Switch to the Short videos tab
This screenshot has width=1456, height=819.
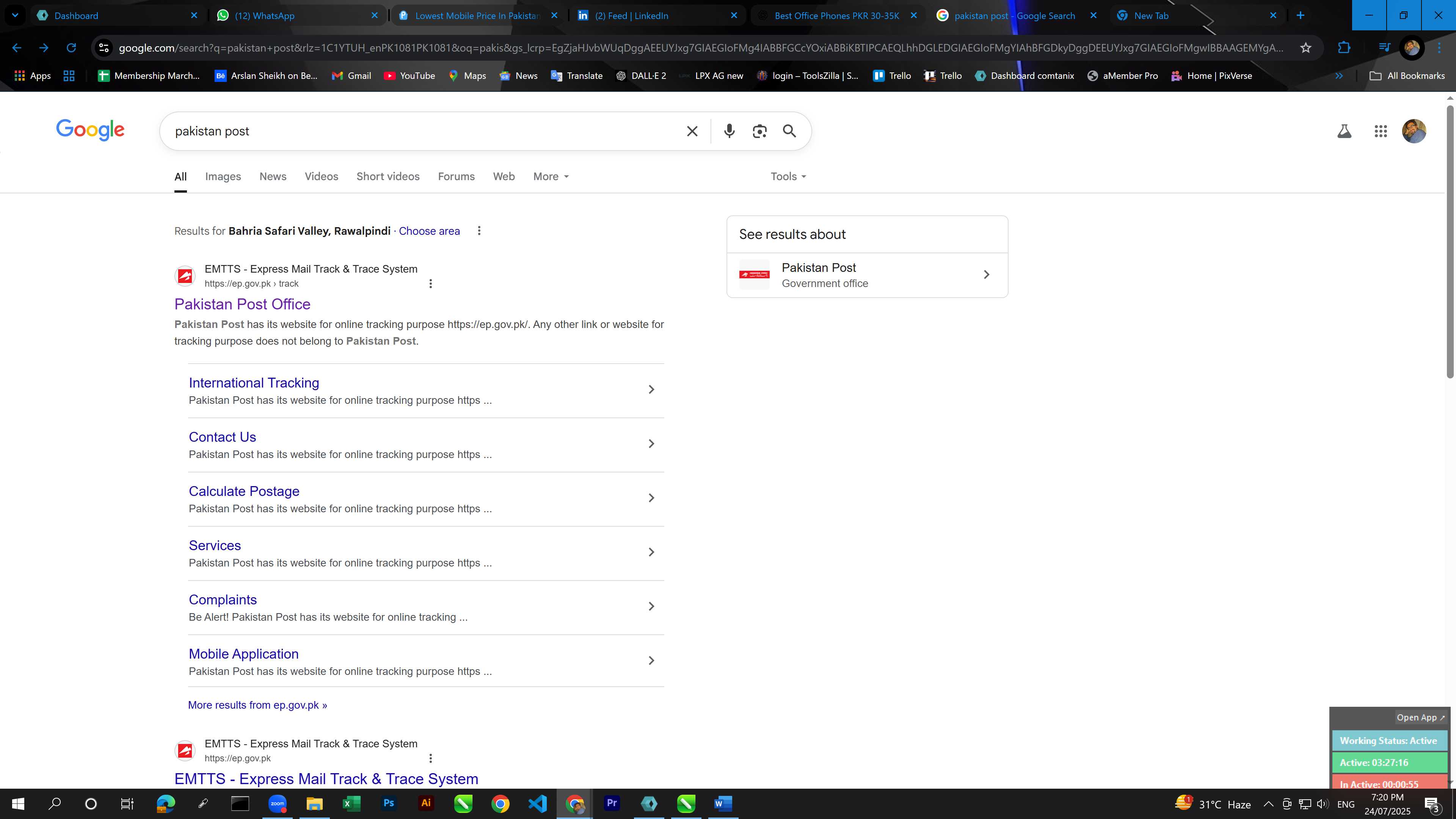point(388,176)
